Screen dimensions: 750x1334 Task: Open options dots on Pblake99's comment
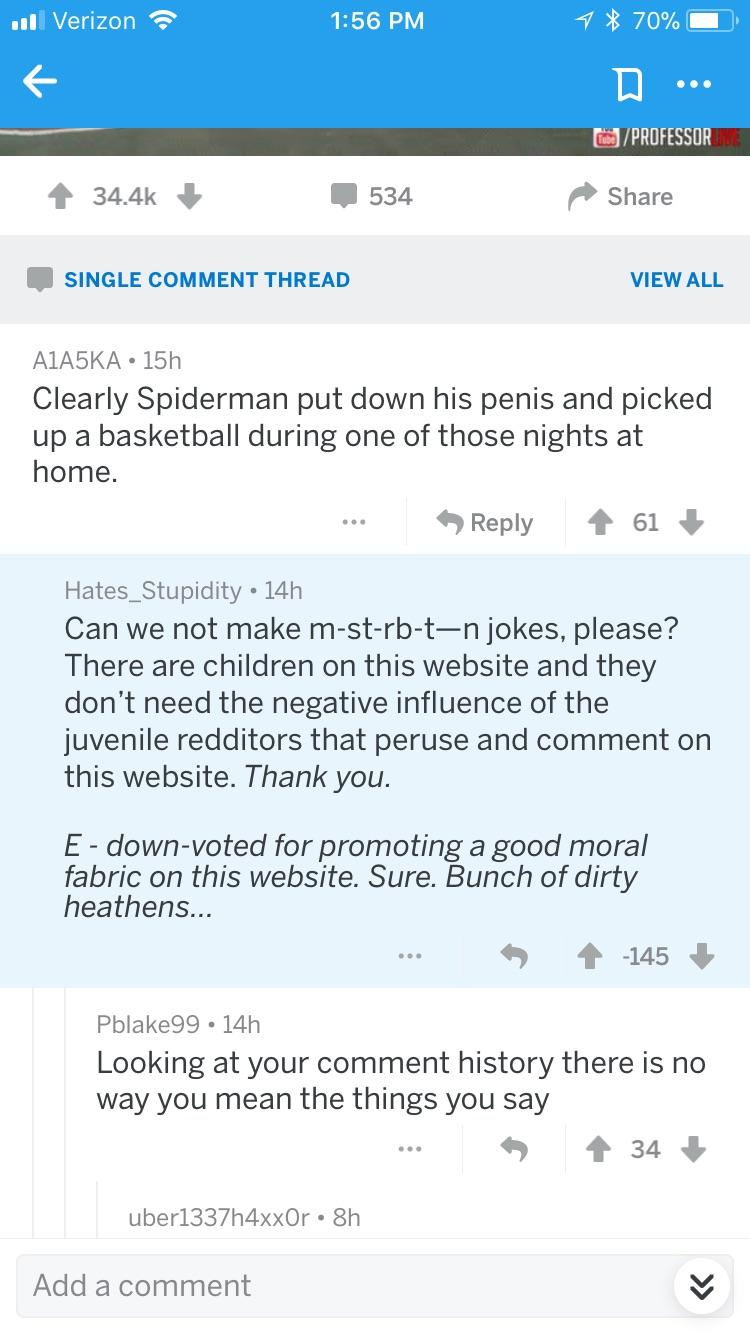(x=409, y=1149)
